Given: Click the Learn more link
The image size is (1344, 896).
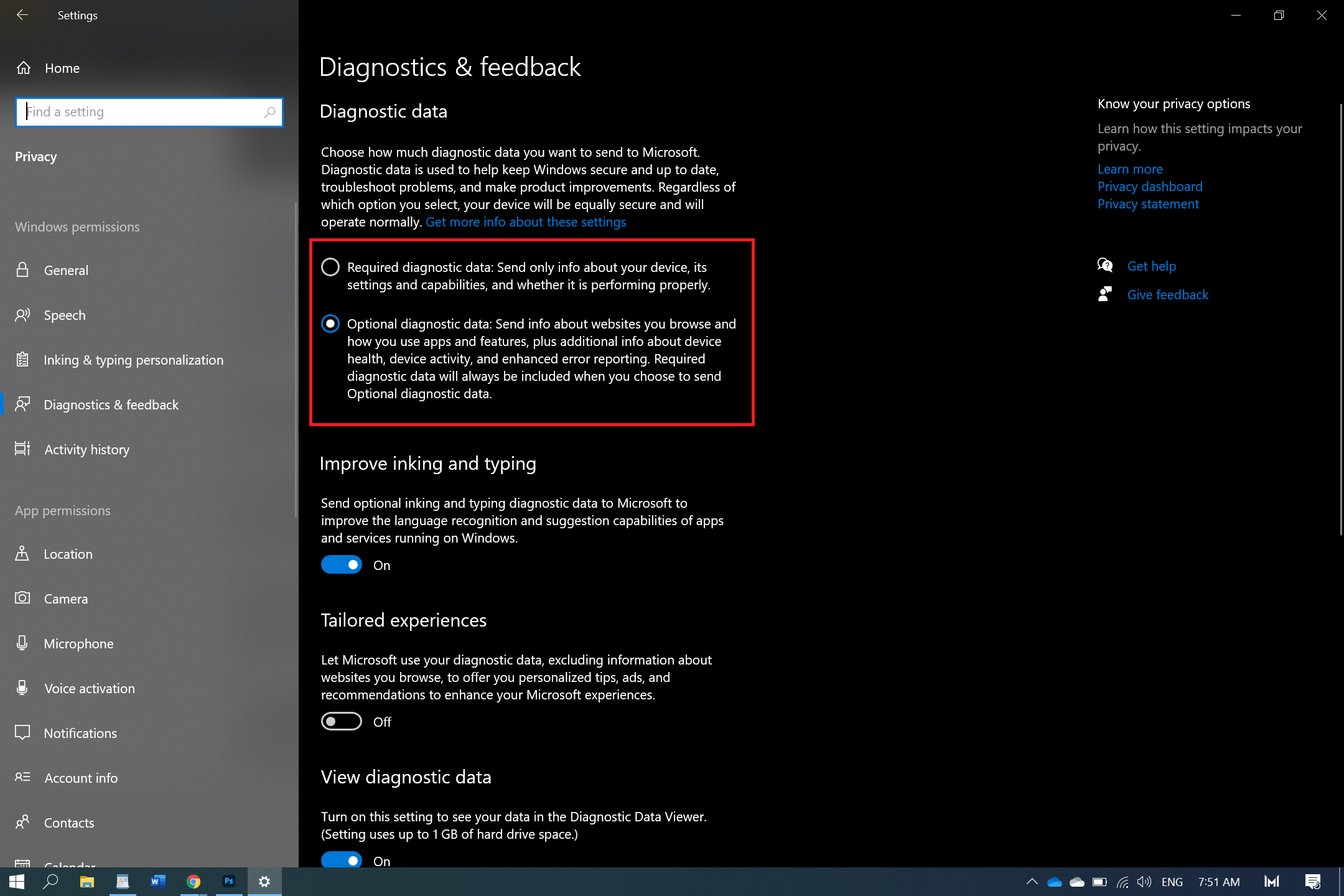Looking at the screenshot, I should coord(1130,169).
